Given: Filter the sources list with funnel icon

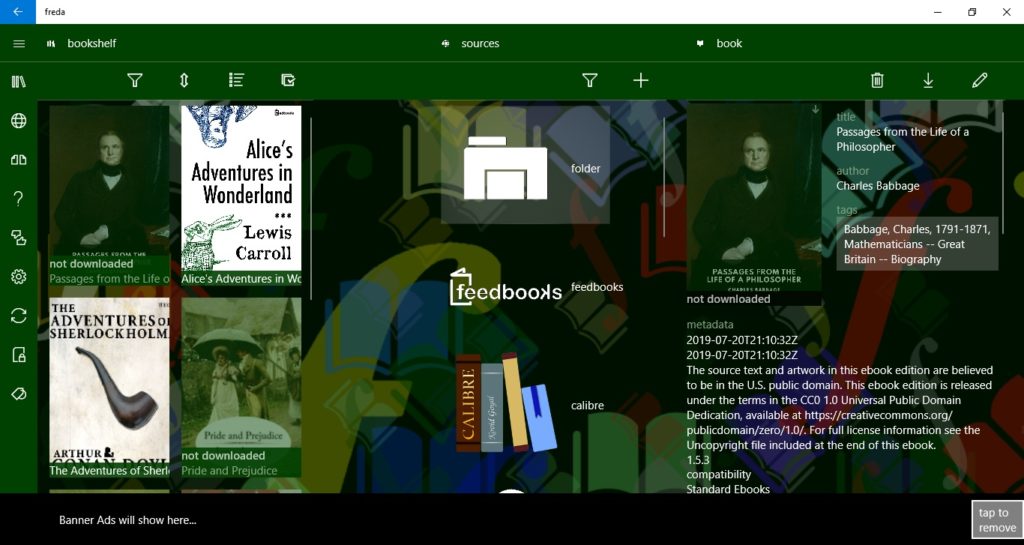Looking at the screenshot, I should coord(590,80).
